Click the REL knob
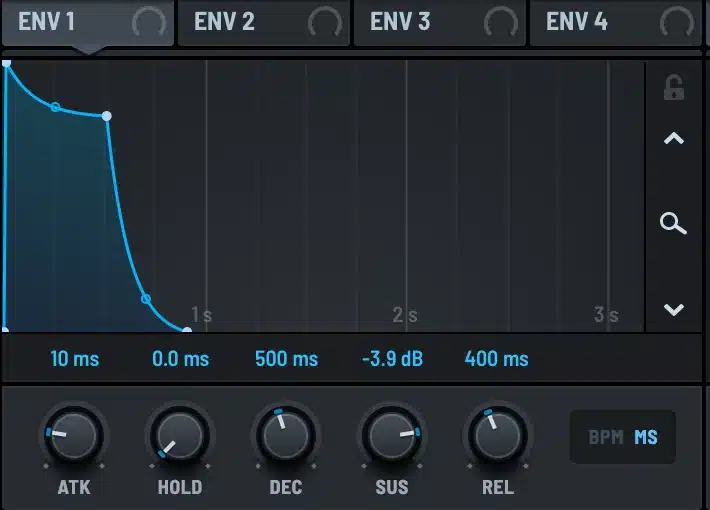This screenshot has height=510, width=710. tap(498, 436)
